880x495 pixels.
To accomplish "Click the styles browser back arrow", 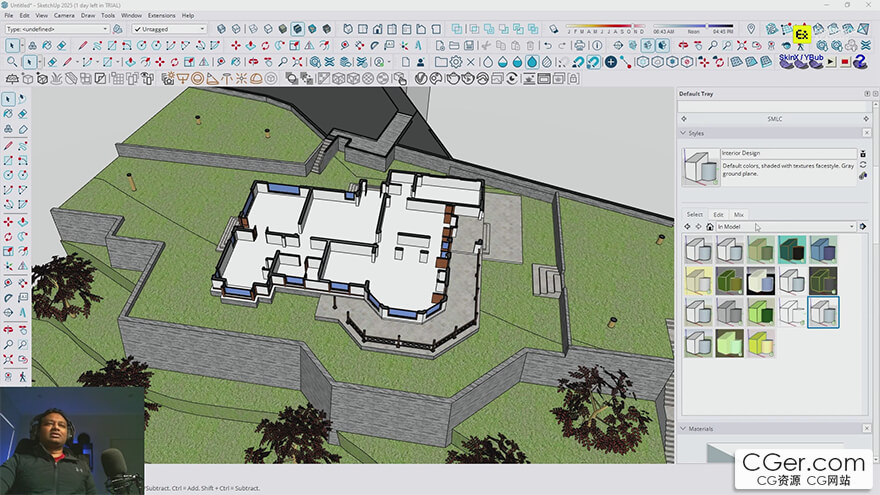I will coord(687,227).
